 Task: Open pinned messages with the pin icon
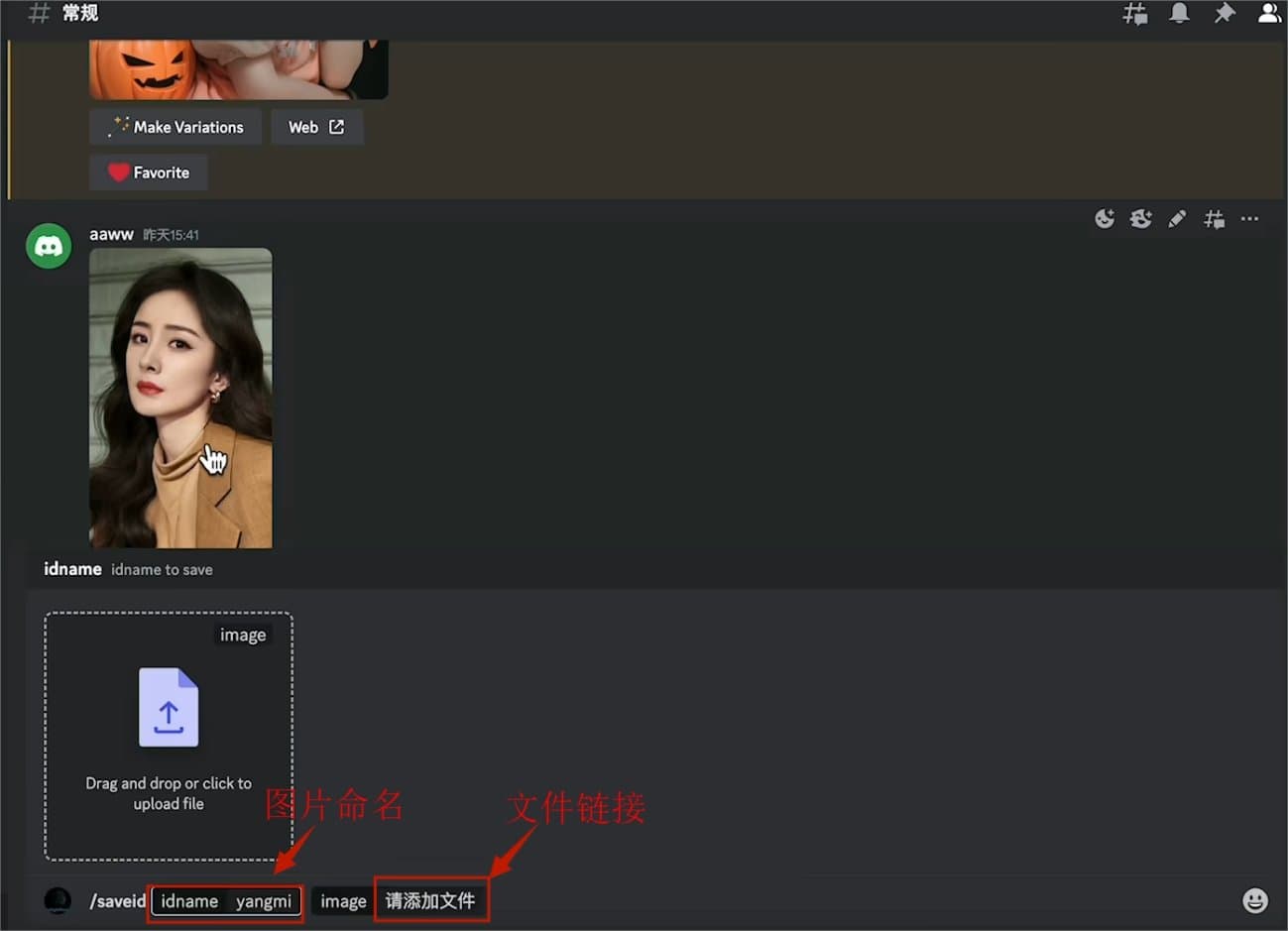[x=1225, y=14]
